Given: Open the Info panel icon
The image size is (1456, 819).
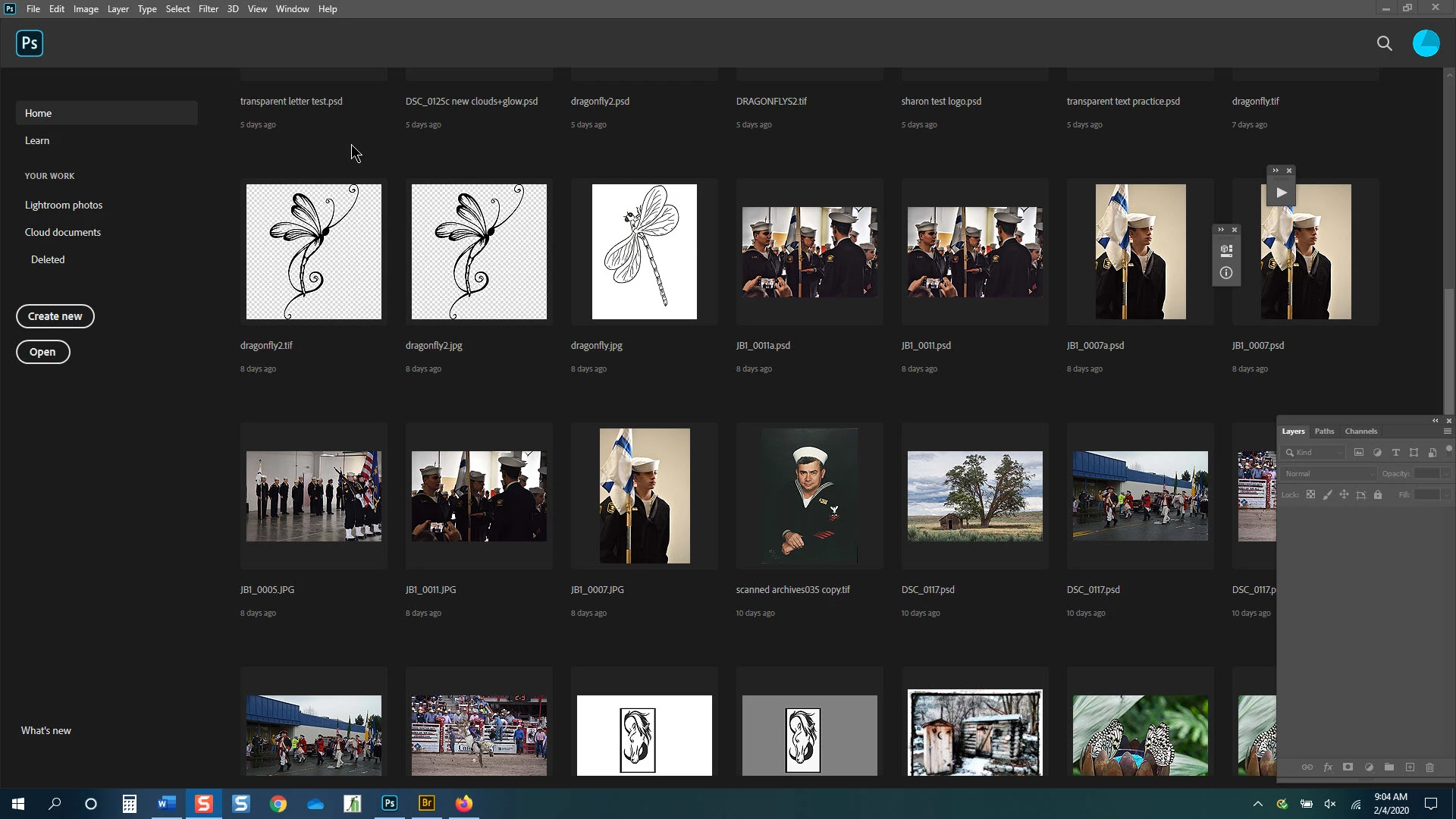Looking at the screenshot, I should 1225,273.
